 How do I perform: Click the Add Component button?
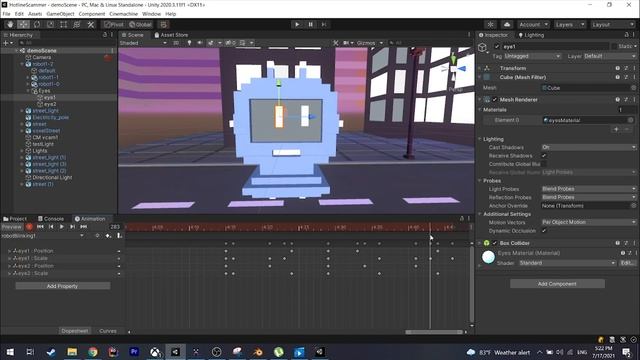pos(557,284)
